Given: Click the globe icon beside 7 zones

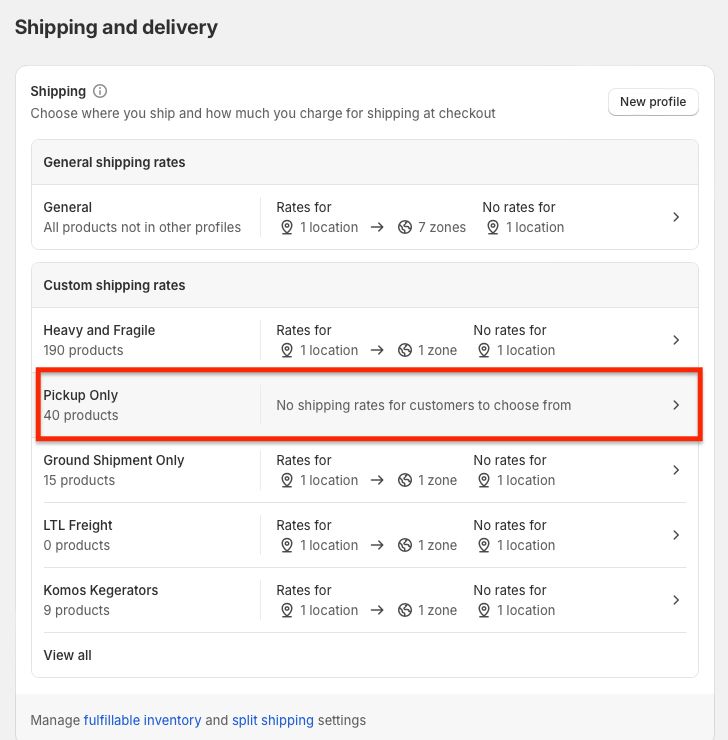Looking at the screenshot, I should (405, 227).
